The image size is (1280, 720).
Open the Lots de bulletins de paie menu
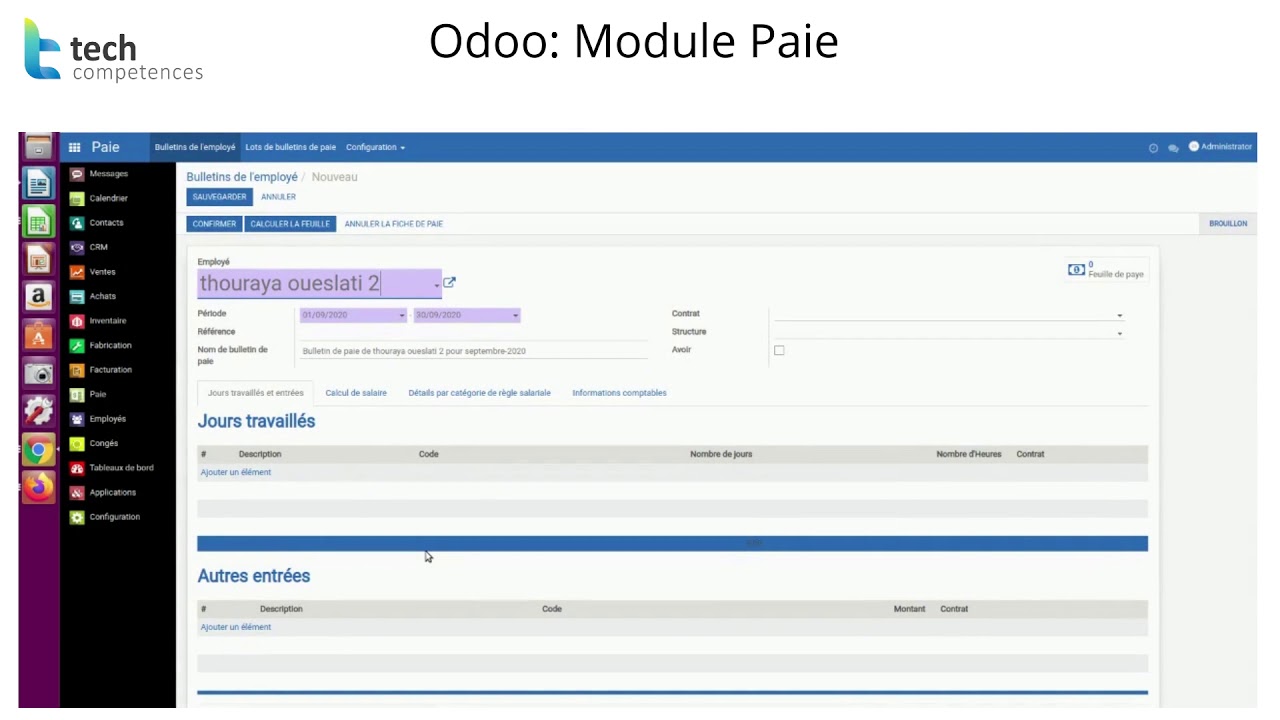(x=291, y=147)
